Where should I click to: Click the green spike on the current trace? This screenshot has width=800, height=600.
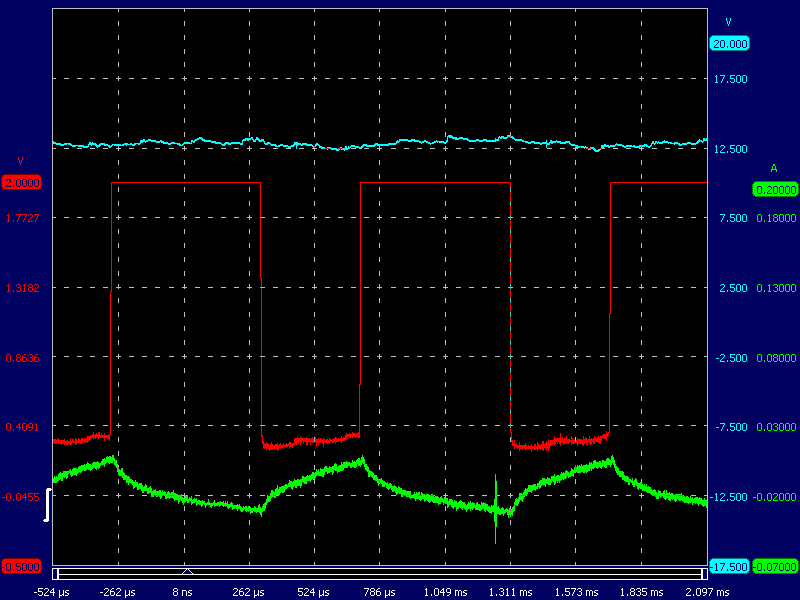coord(496,508)
